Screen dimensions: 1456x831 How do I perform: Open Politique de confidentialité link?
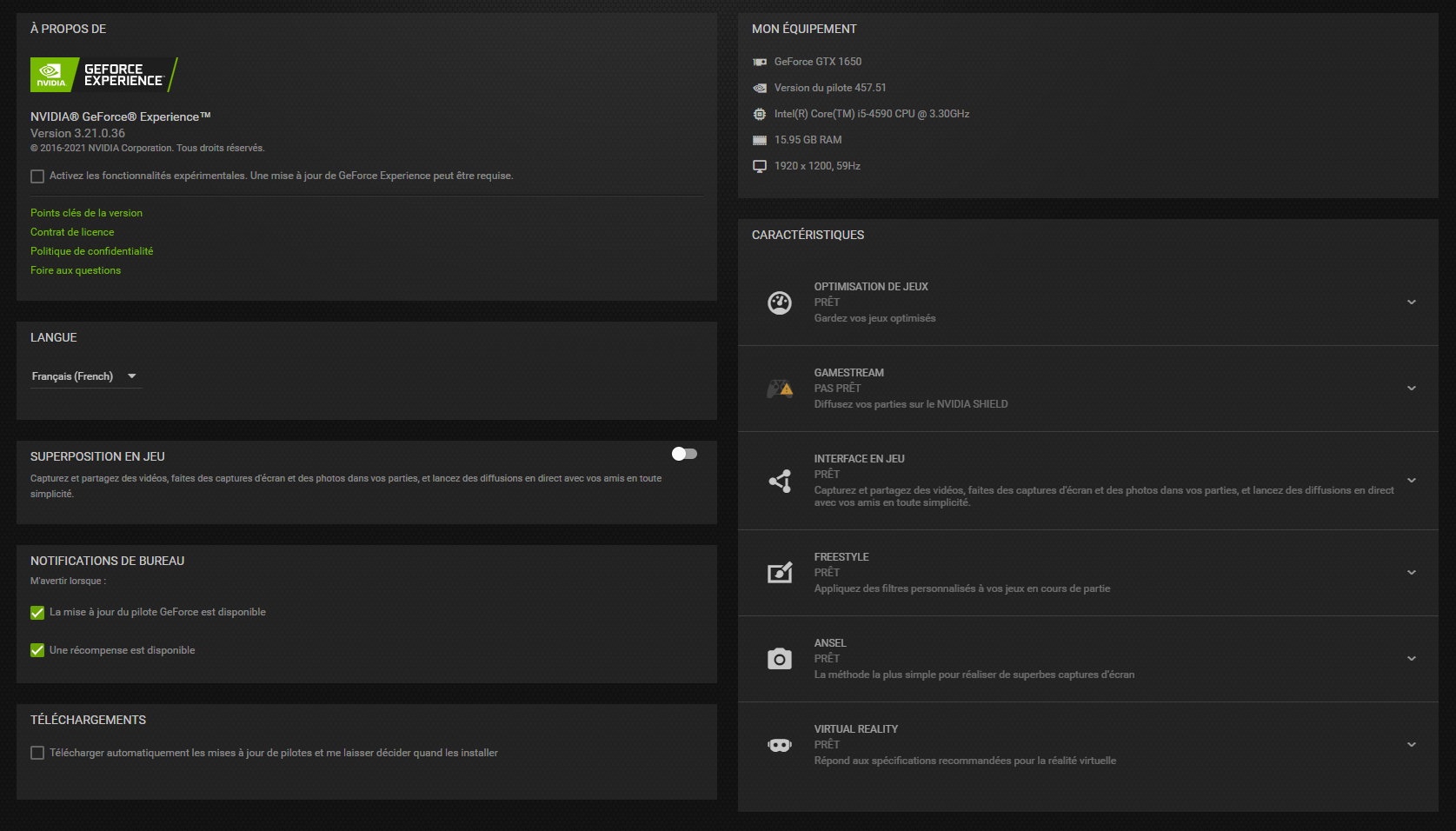pyautogui.click(x=91, y=251)
